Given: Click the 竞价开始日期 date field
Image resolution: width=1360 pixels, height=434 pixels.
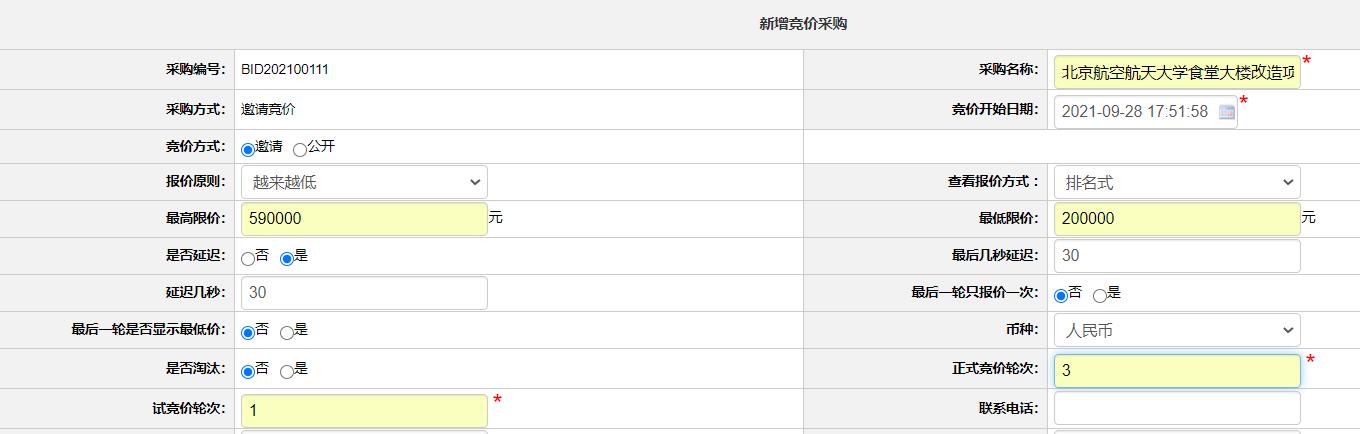Looking at the screenshot, I should (1145, 112).
